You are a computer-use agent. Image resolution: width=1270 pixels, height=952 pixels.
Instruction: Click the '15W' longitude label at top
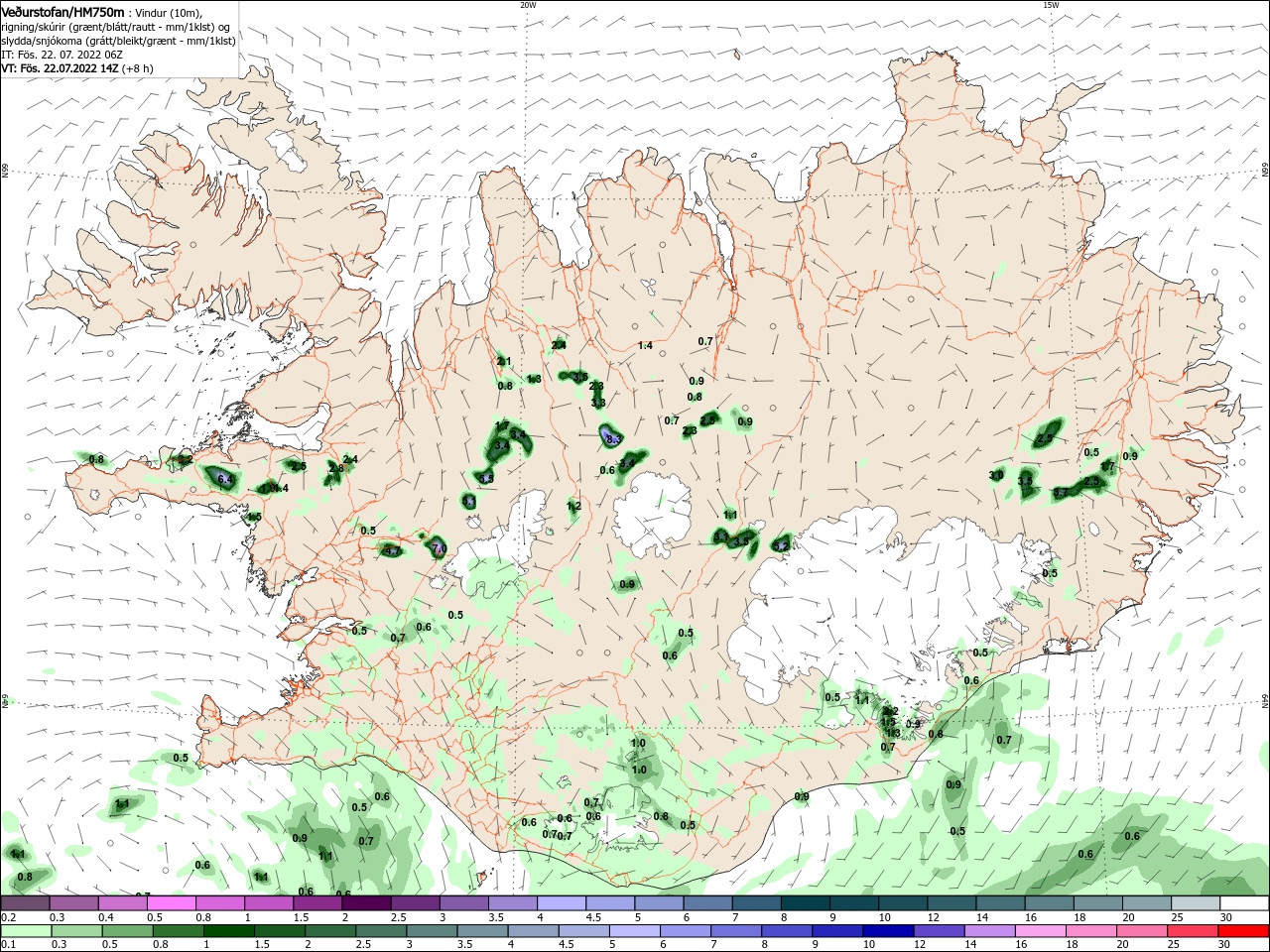coord(1051,5)
